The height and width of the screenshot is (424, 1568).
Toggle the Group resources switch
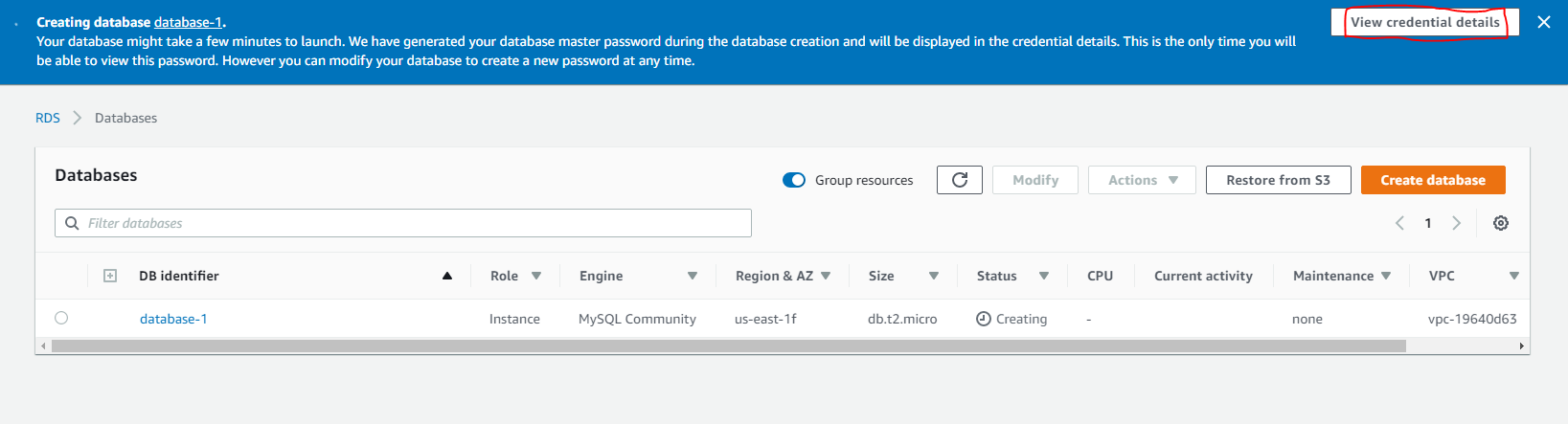point(794,180)
